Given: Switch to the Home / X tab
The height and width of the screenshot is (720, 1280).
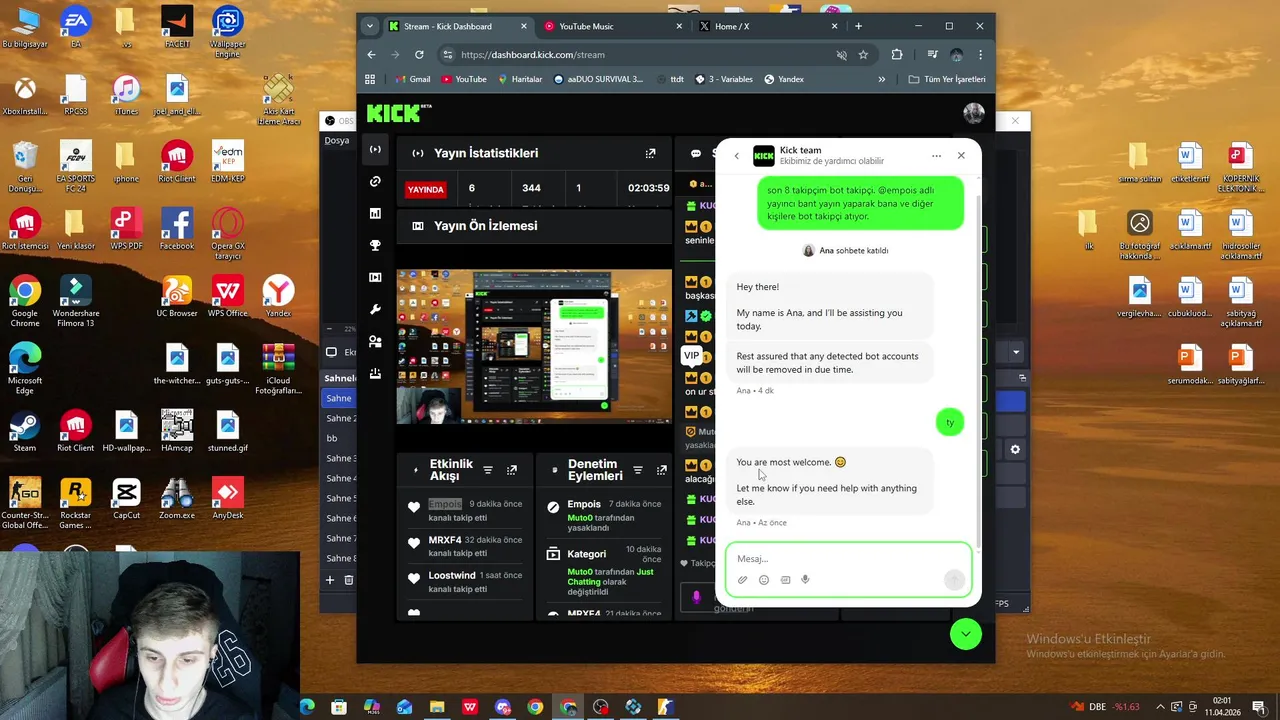Looking at the screenshot, I should coord(768,26).
